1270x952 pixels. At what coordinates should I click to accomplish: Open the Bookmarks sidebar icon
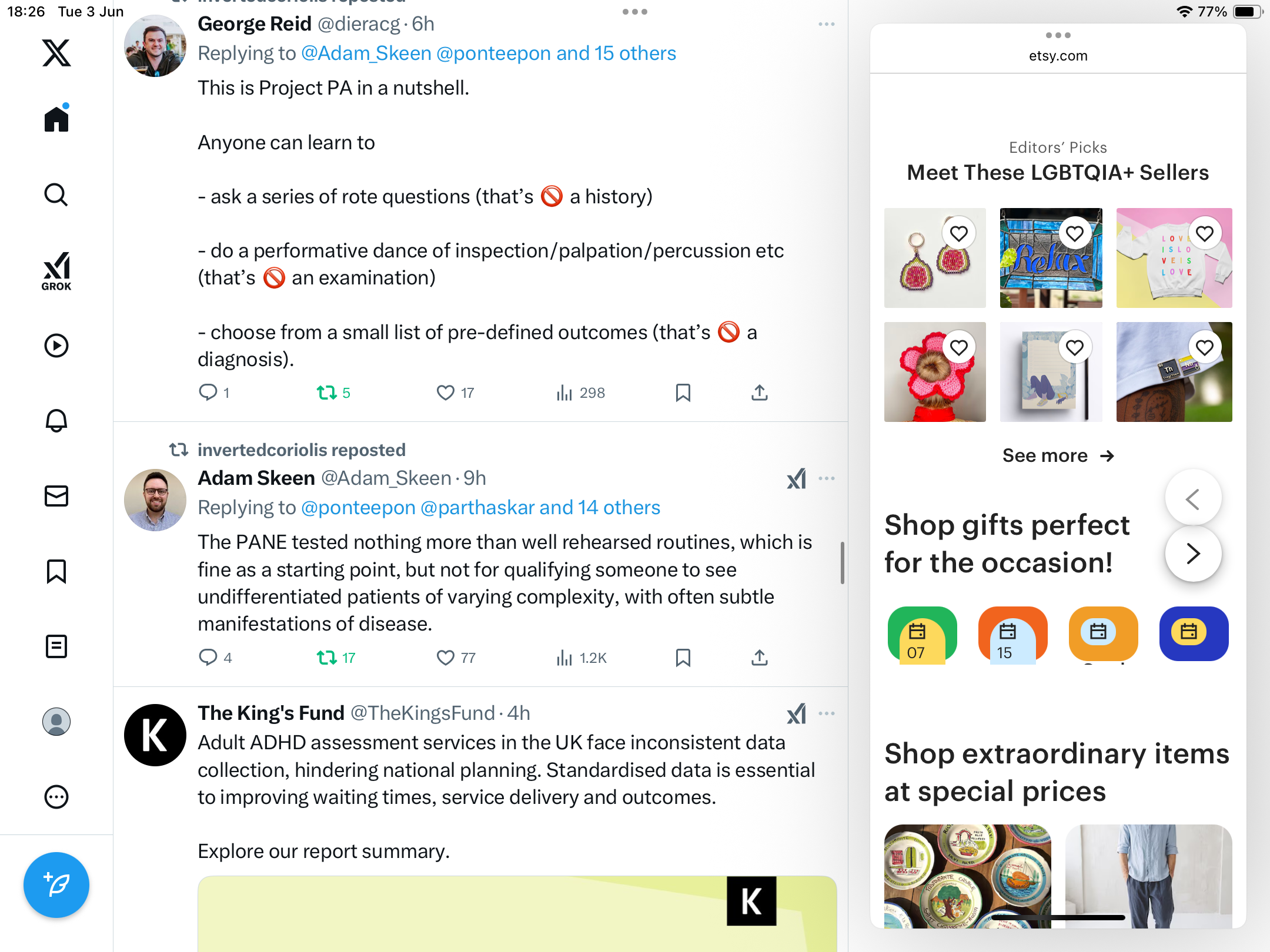56,571
